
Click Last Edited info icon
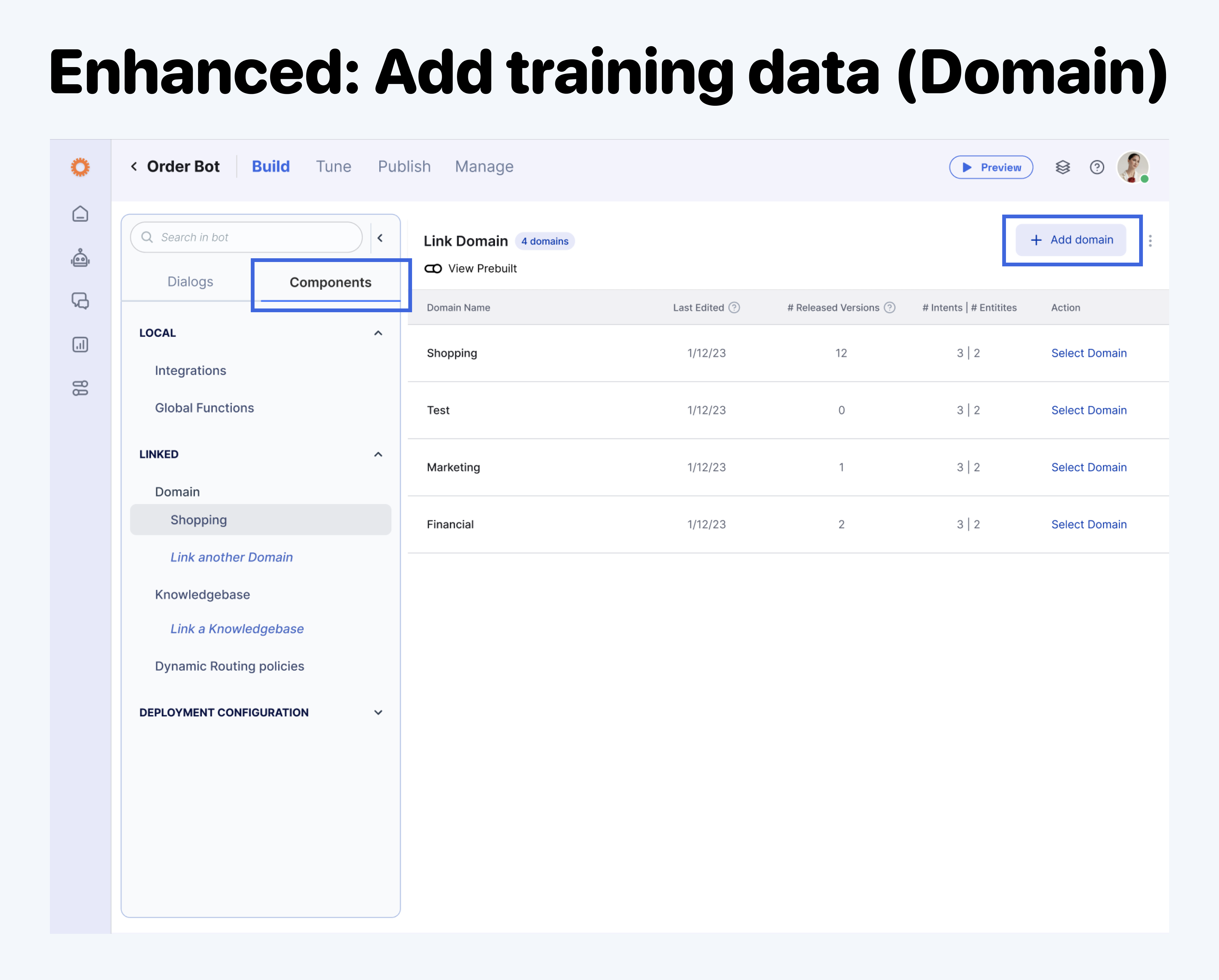[735, 308]
